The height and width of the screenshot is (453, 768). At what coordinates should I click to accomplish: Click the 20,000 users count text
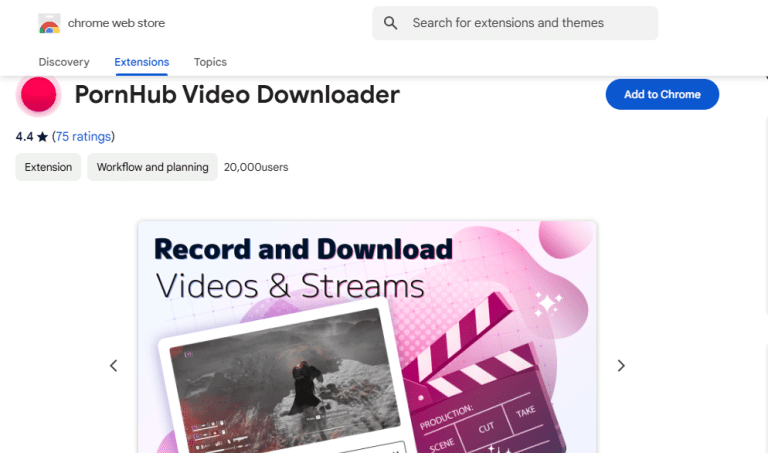(256, 167)
